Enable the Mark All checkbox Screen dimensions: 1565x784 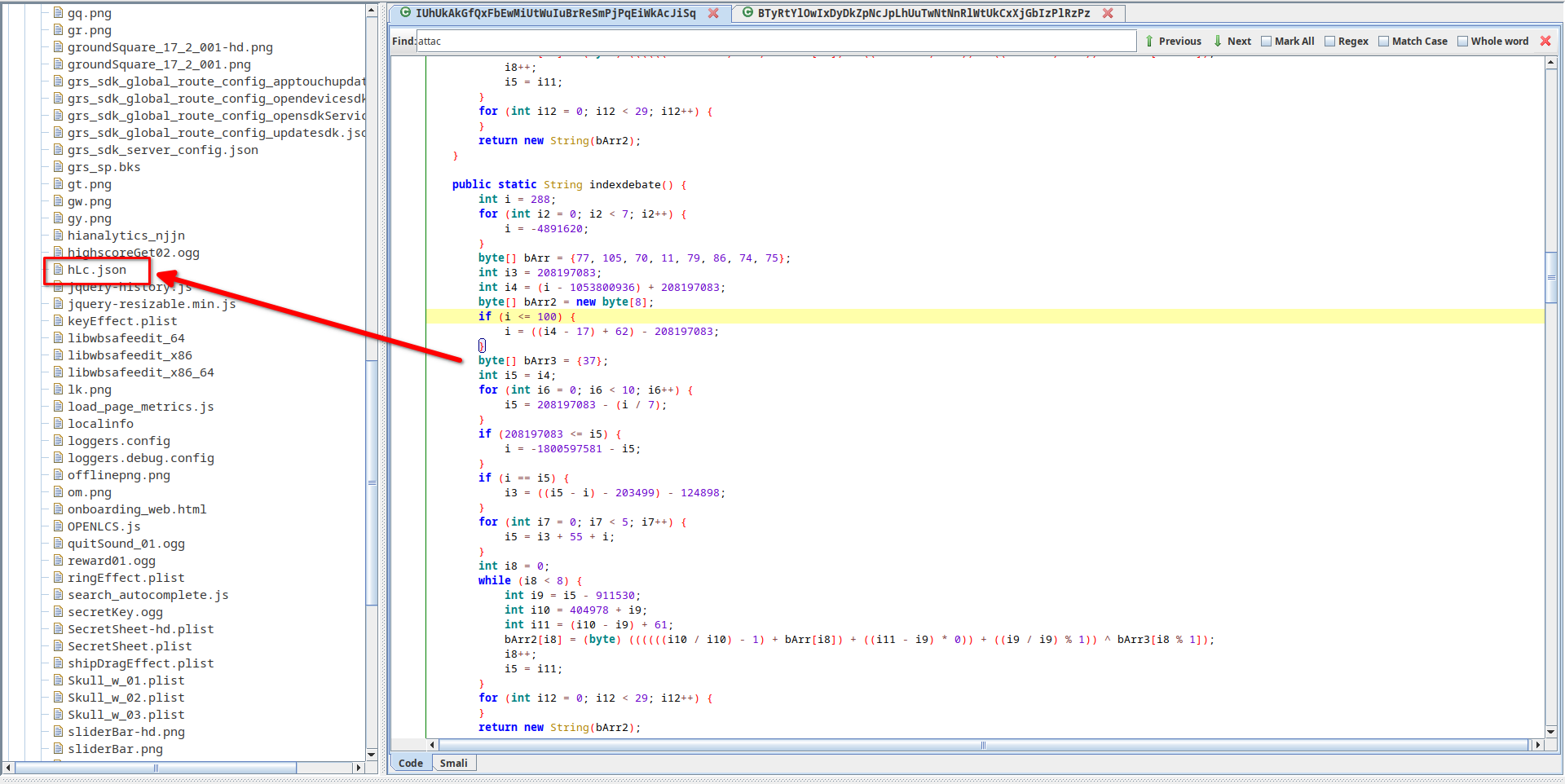[1266, 42]
